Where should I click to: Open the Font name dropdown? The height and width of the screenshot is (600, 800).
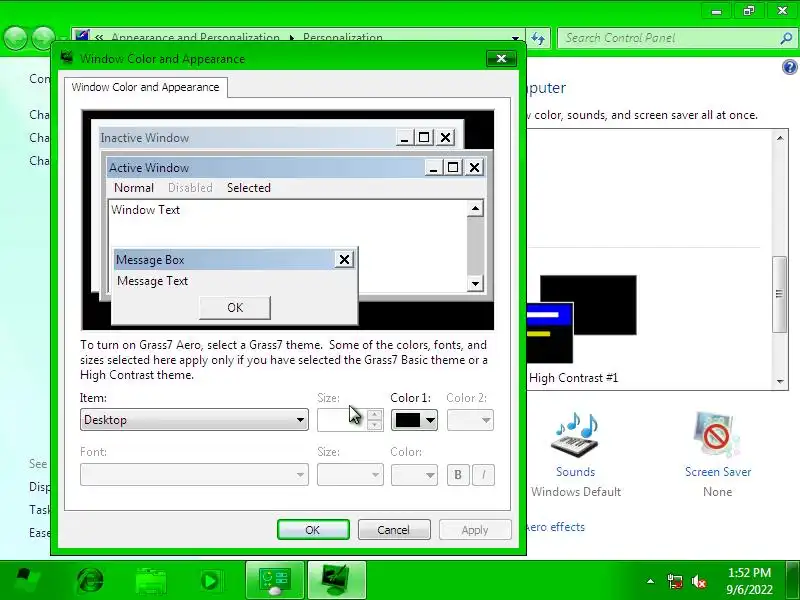(194, 475)
